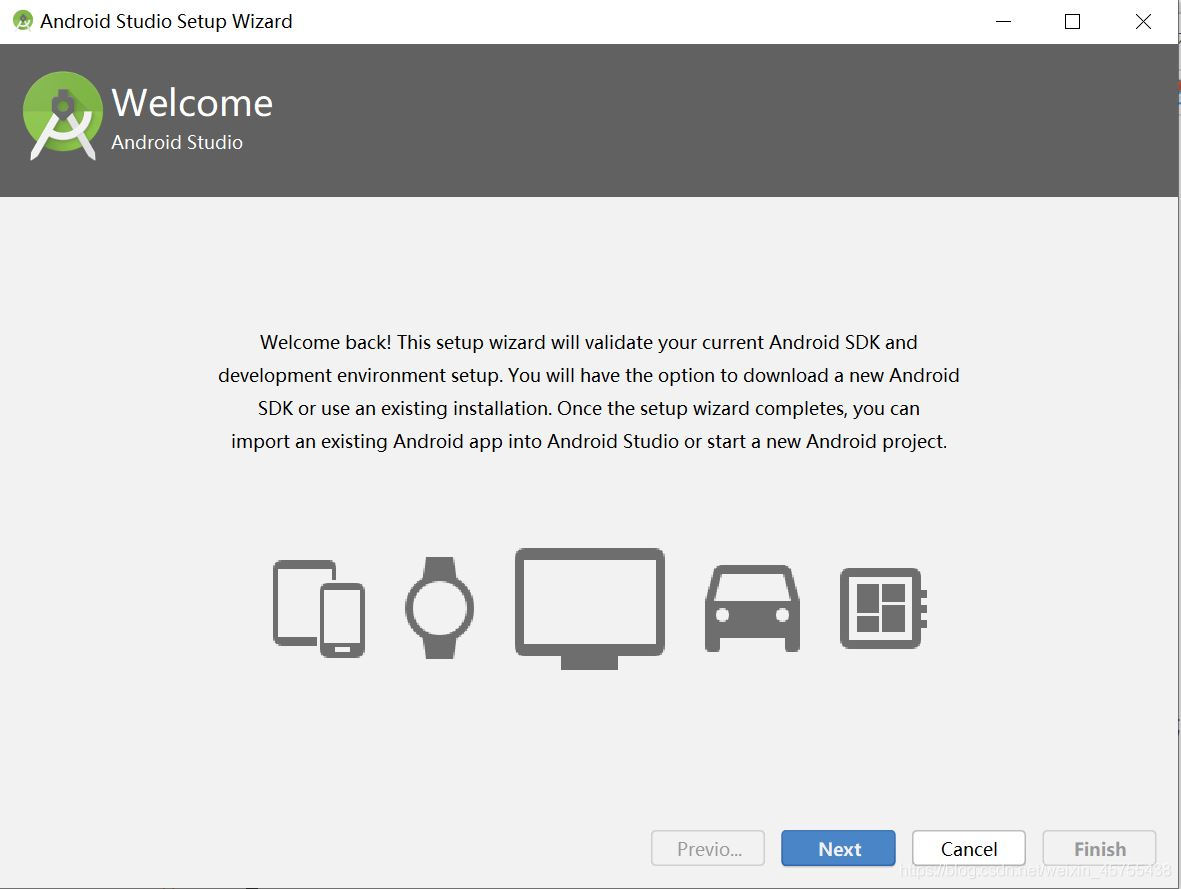Viewport: 1181px width, 889px height.
Task: Click the Next button
Action: coord(838,848)
